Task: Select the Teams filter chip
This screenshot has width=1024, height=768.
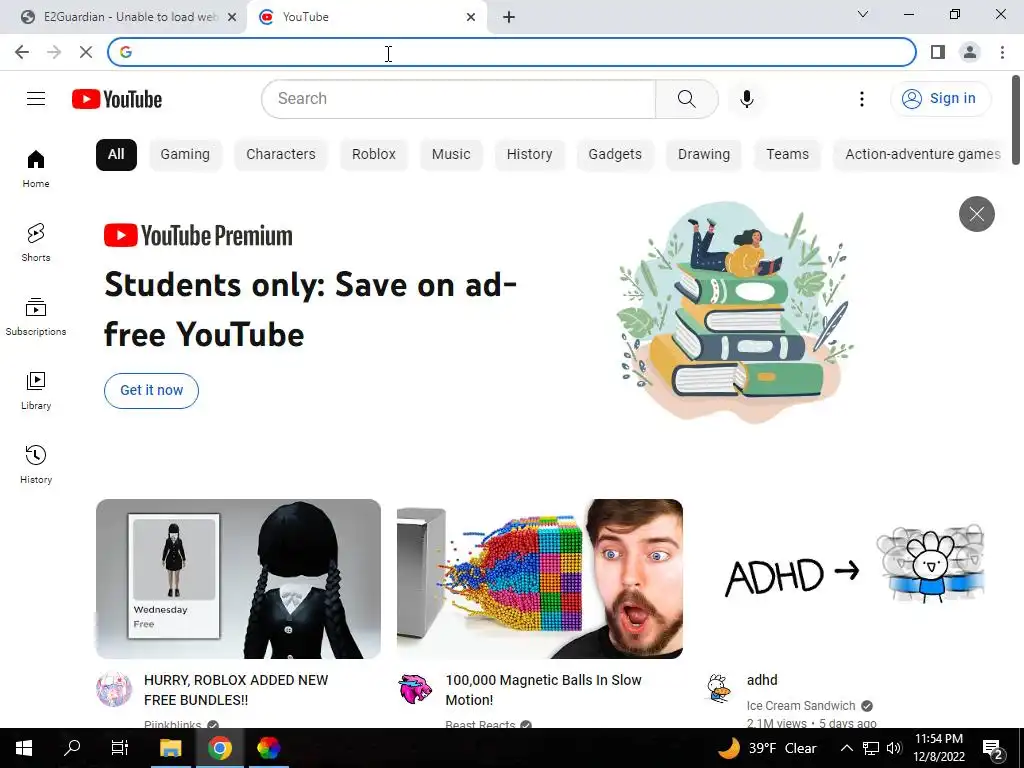Action: pos(788,155)
